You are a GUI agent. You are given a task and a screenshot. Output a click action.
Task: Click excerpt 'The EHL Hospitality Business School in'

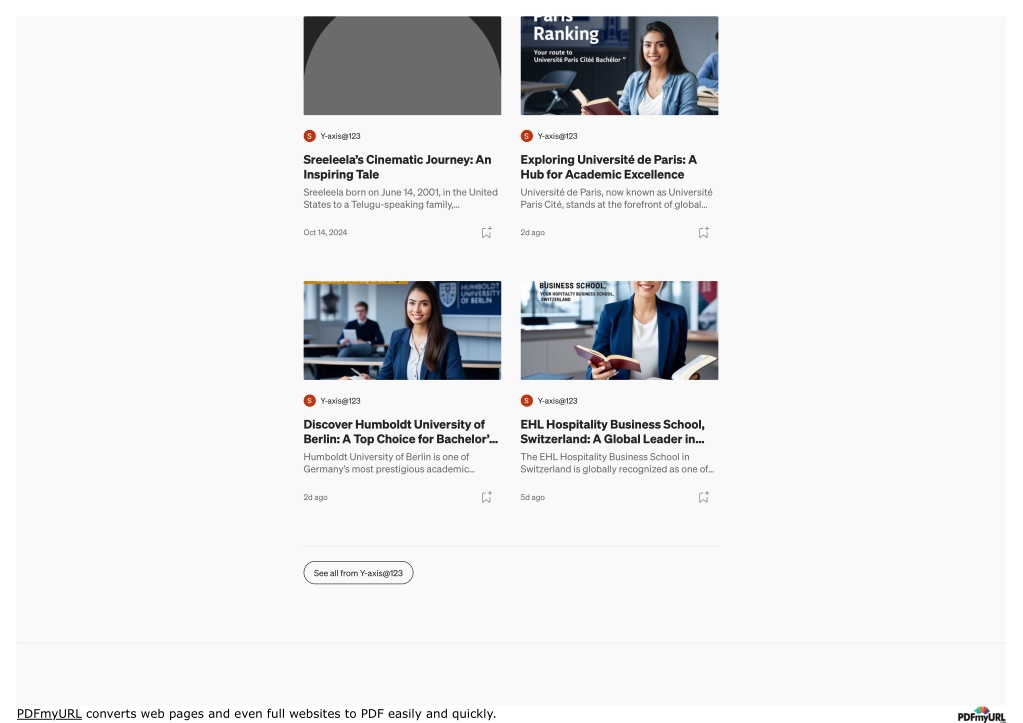coord(617,463)
